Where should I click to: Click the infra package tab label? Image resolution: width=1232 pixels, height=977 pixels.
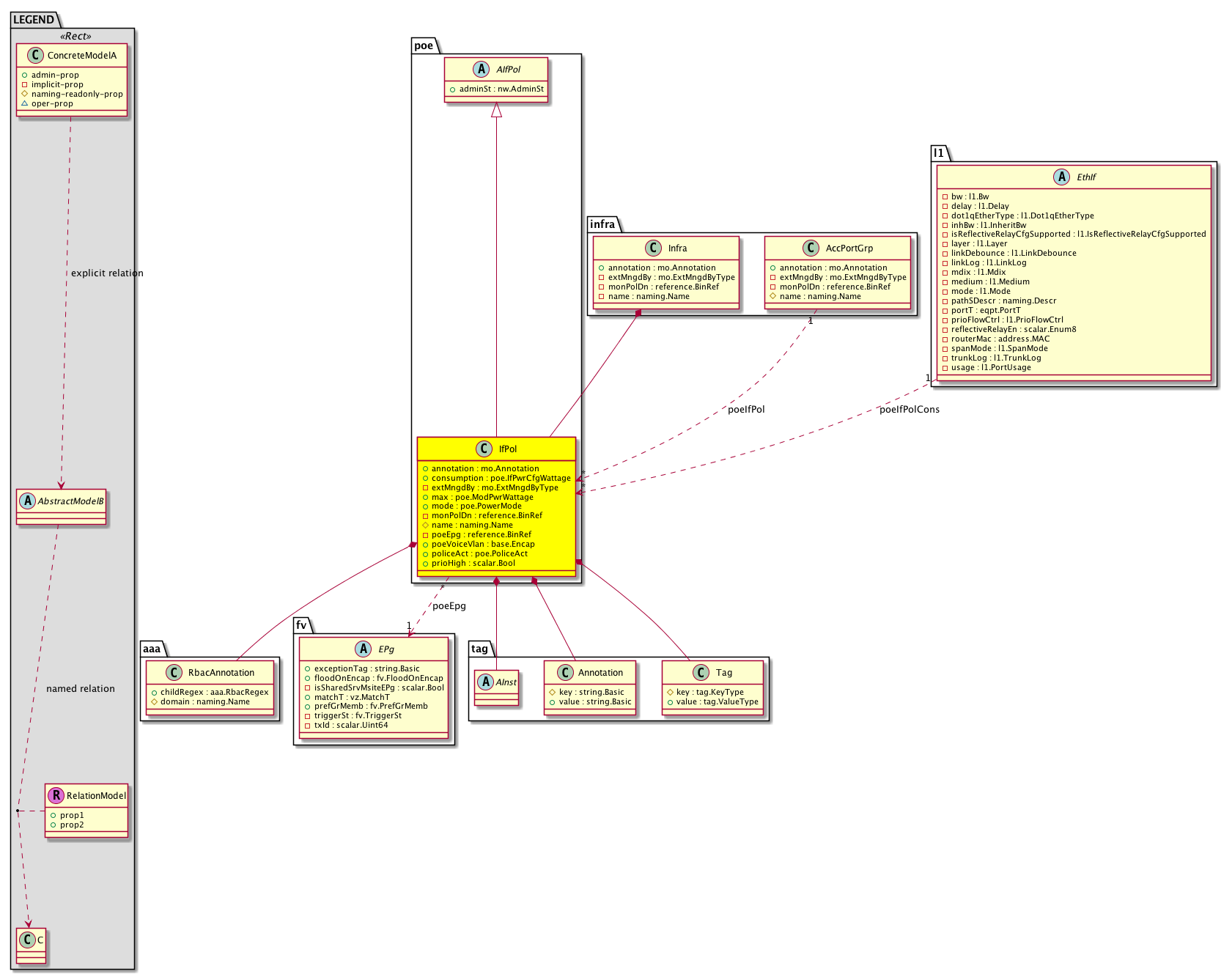pos(602,224)
